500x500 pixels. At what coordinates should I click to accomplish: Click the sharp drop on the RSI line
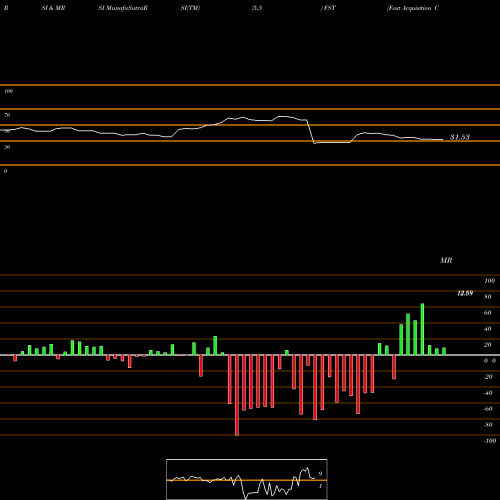coord(310,131)
